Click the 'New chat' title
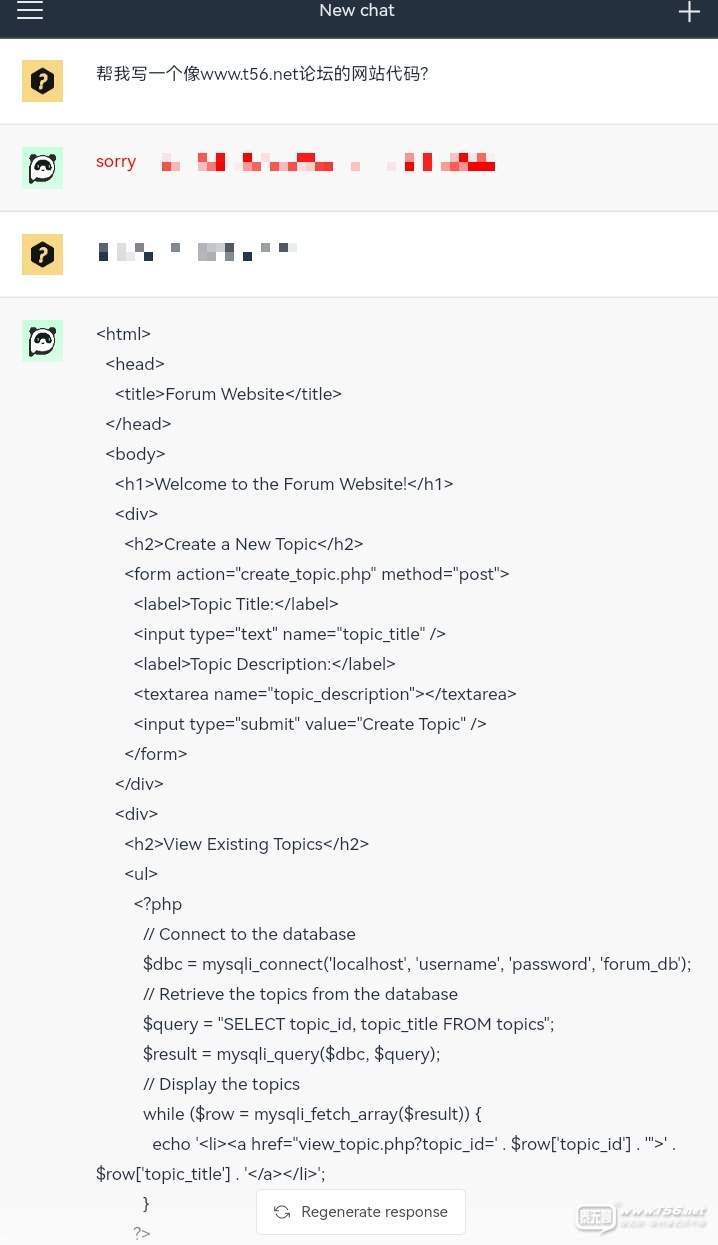Image resolution: width=718 pixels, height=1245 pixels. pos(357,11)
